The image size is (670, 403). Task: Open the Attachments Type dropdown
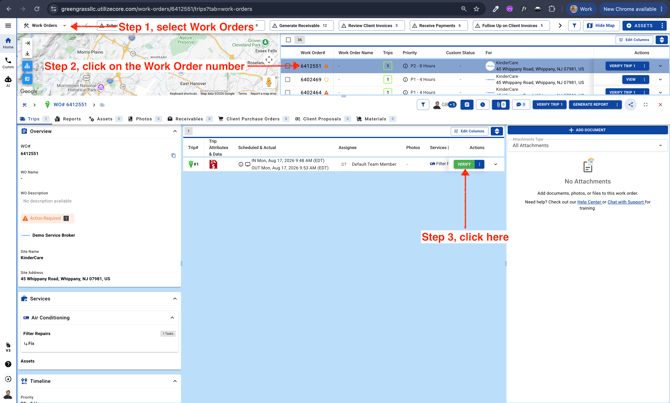pos(588,145)
